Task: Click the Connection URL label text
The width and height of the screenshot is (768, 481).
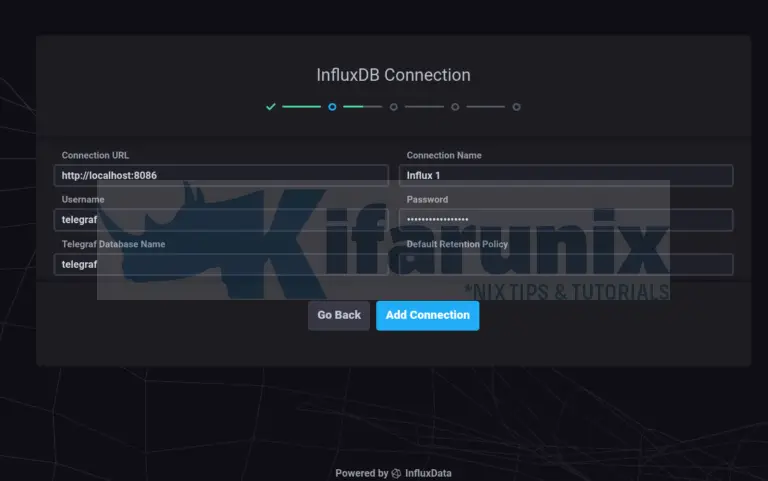Action: point(95,155)
